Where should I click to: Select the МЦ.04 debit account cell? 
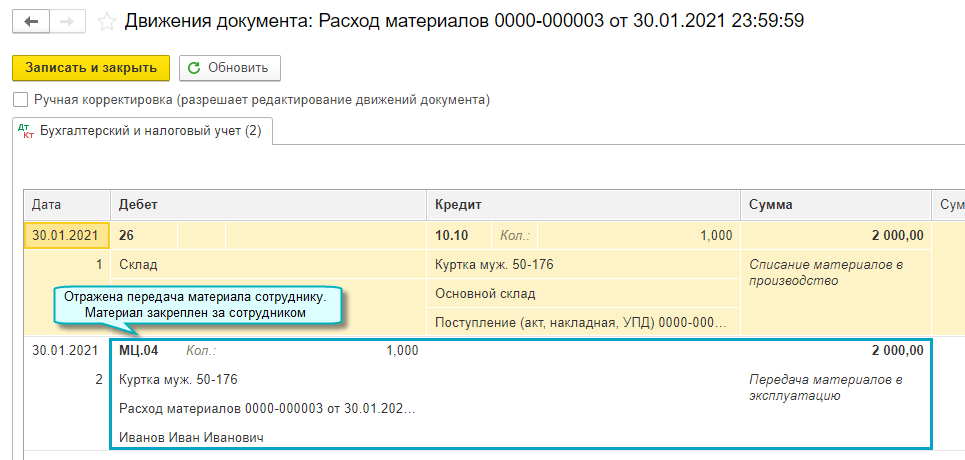pos(138,351)
